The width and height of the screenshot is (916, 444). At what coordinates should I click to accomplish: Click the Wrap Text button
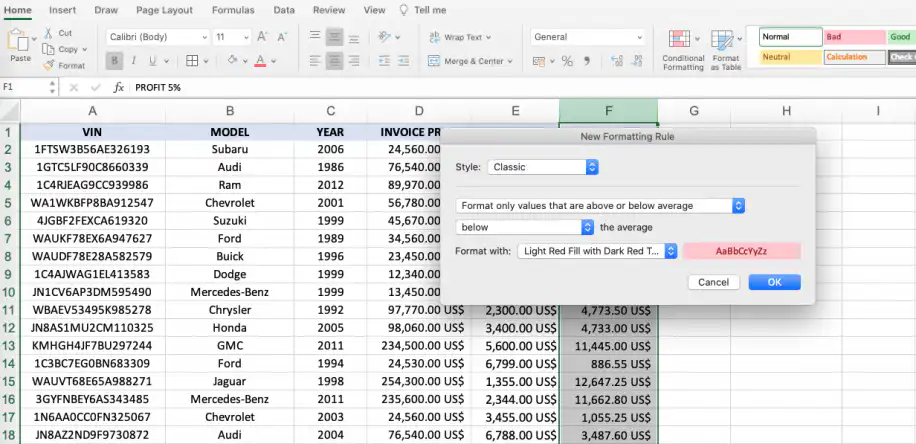point(459,37)
